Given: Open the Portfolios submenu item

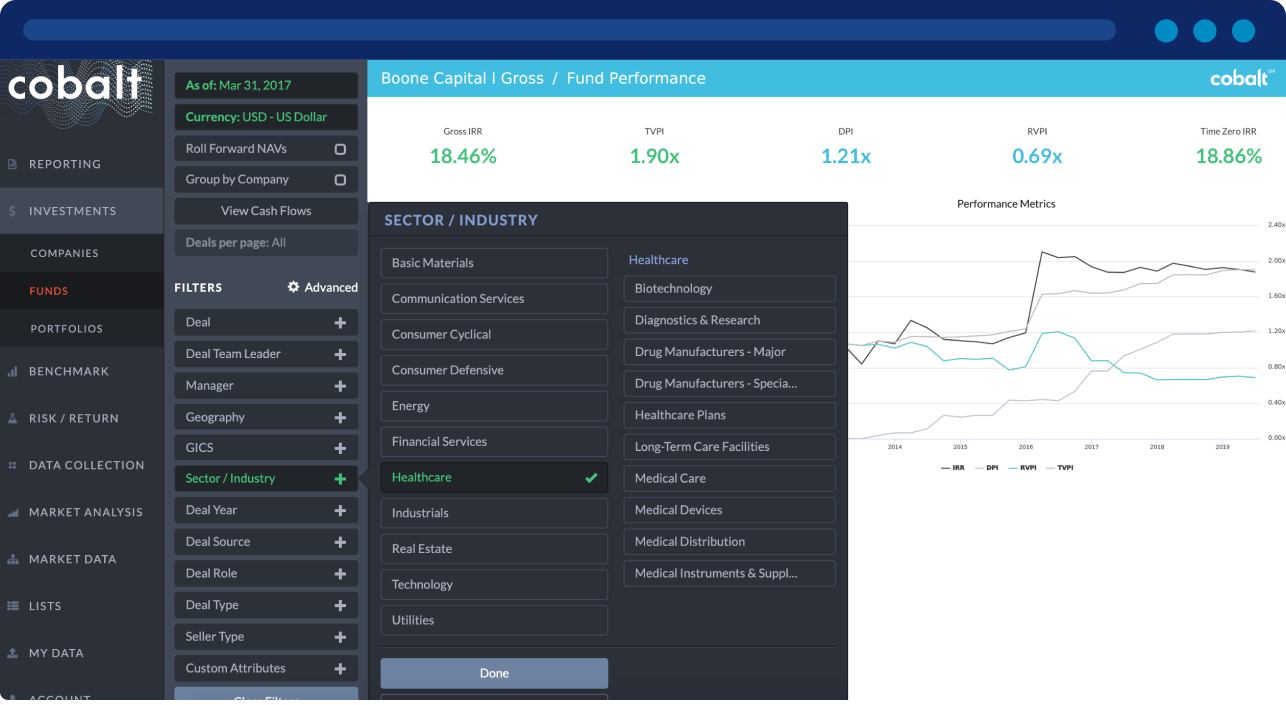Looking at the screenshot, I should tap(81, 328).
